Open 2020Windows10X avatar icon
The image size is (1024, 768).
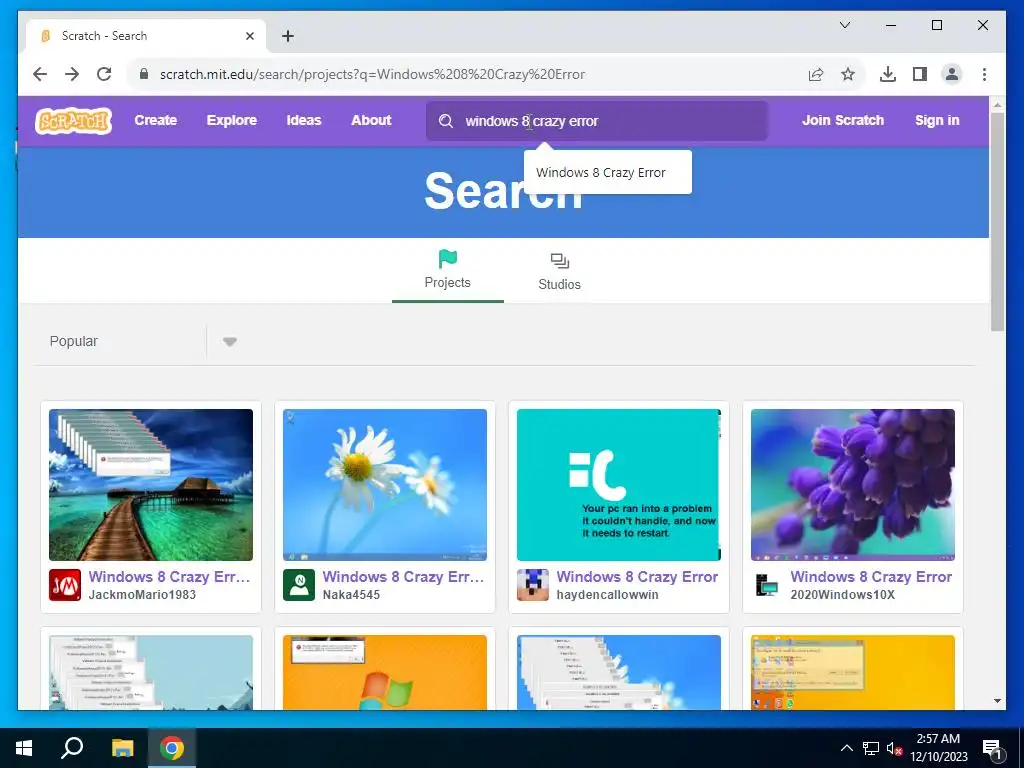coord(767,584)
